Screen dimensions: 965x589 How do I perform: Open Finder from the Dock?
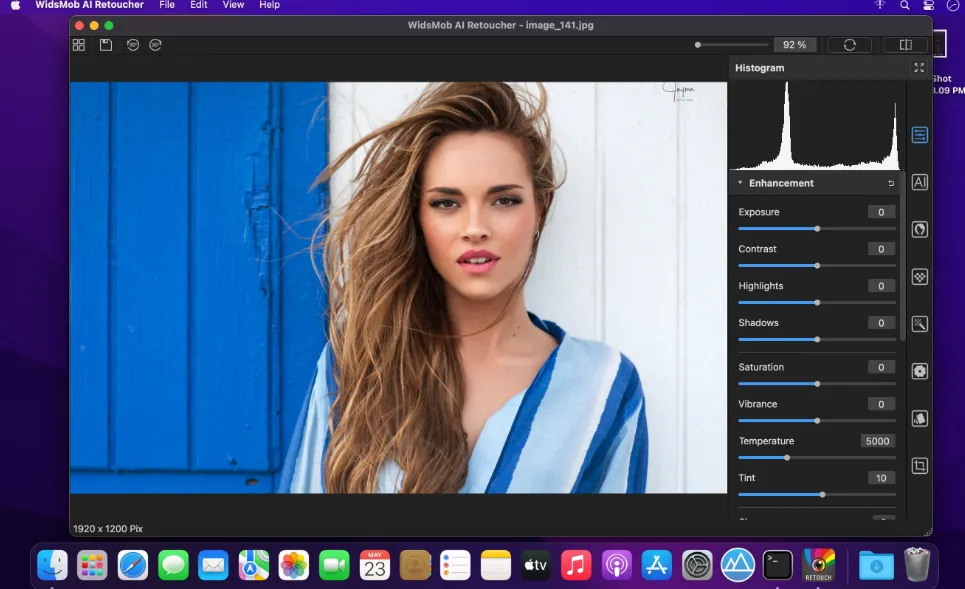point(52,565)
